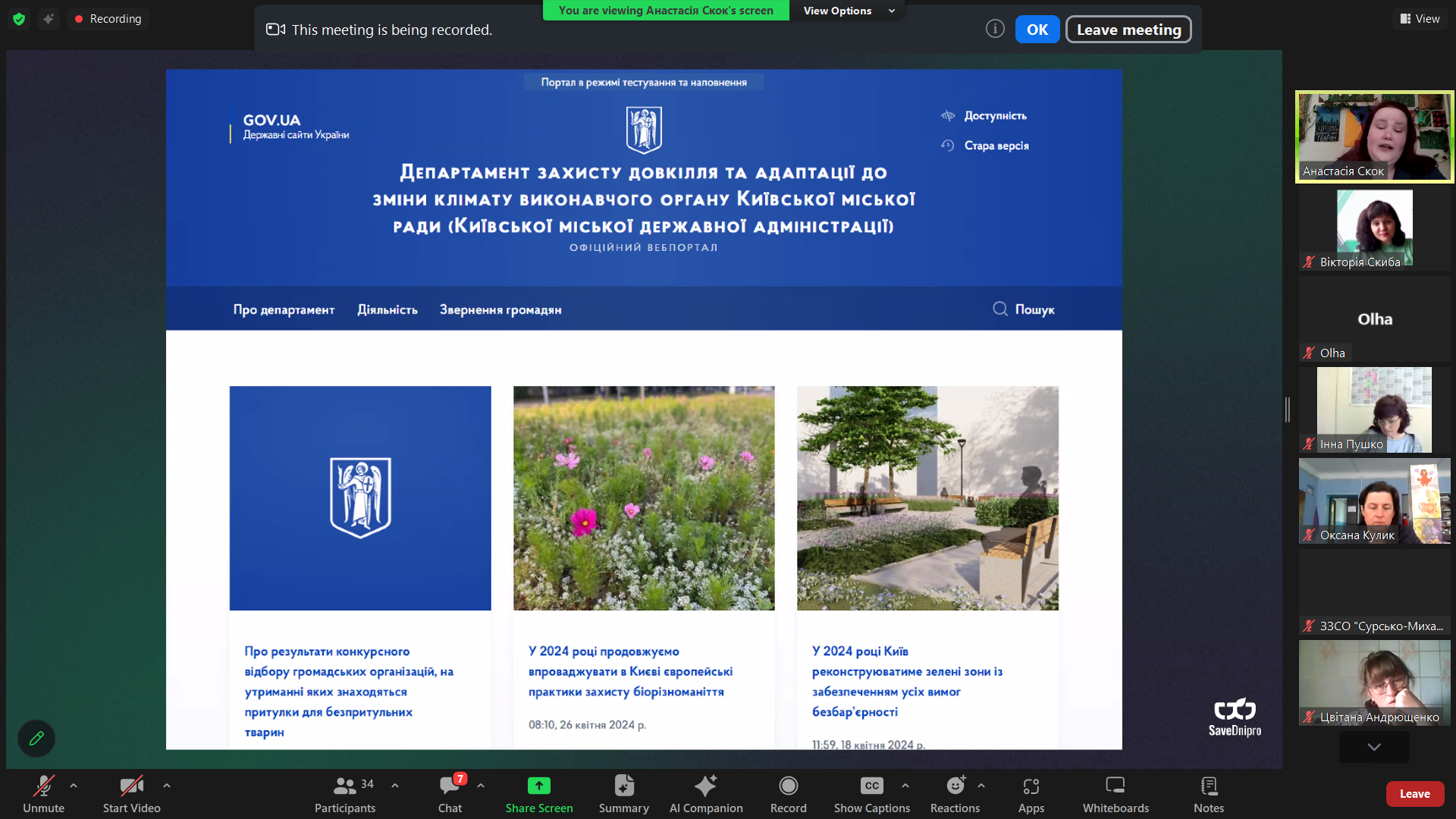The image size is (1456, 819).
Task: Open the View layout menu
Action: point(1420,18)
